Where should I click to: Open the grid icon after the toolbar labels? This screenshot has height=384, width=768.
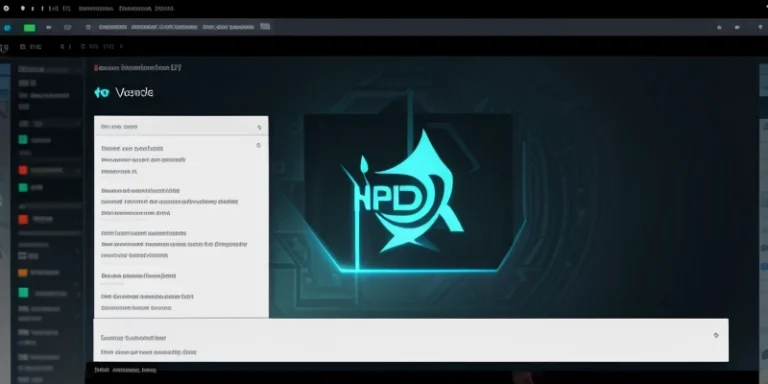(x=265, y=26)
